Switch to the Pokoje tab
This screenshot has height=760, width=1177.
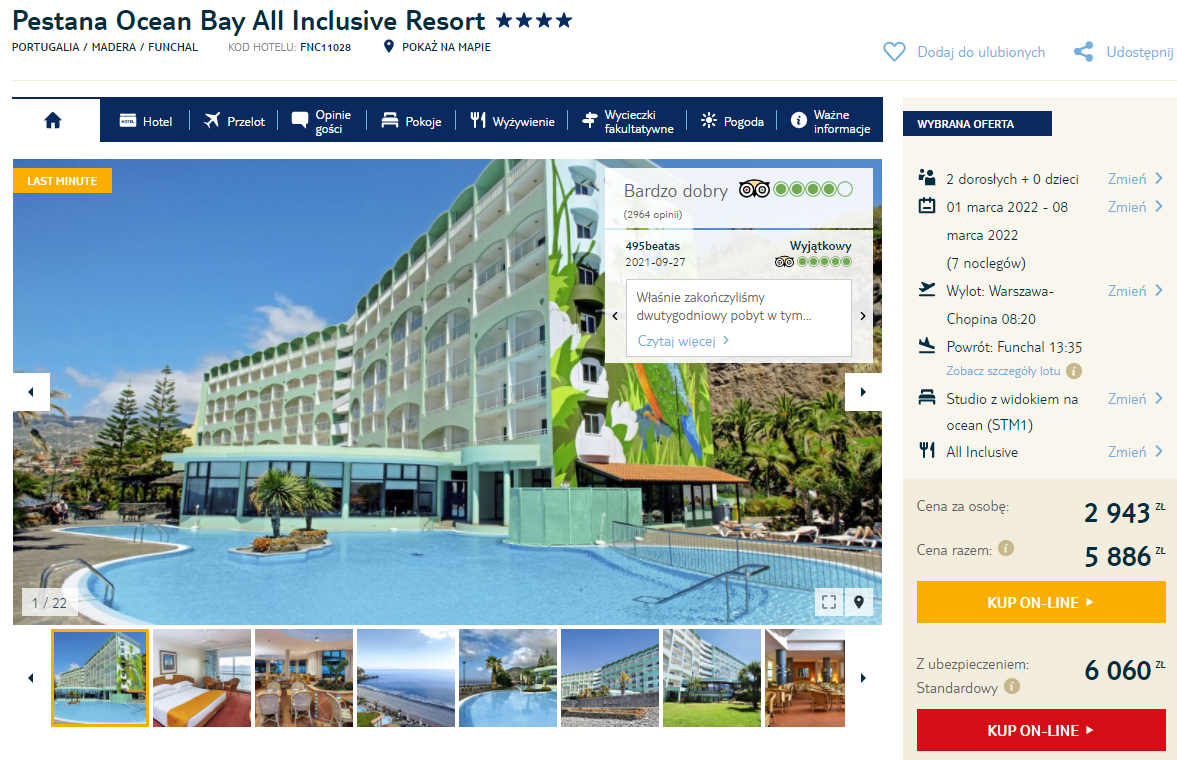tap(411, 121)
